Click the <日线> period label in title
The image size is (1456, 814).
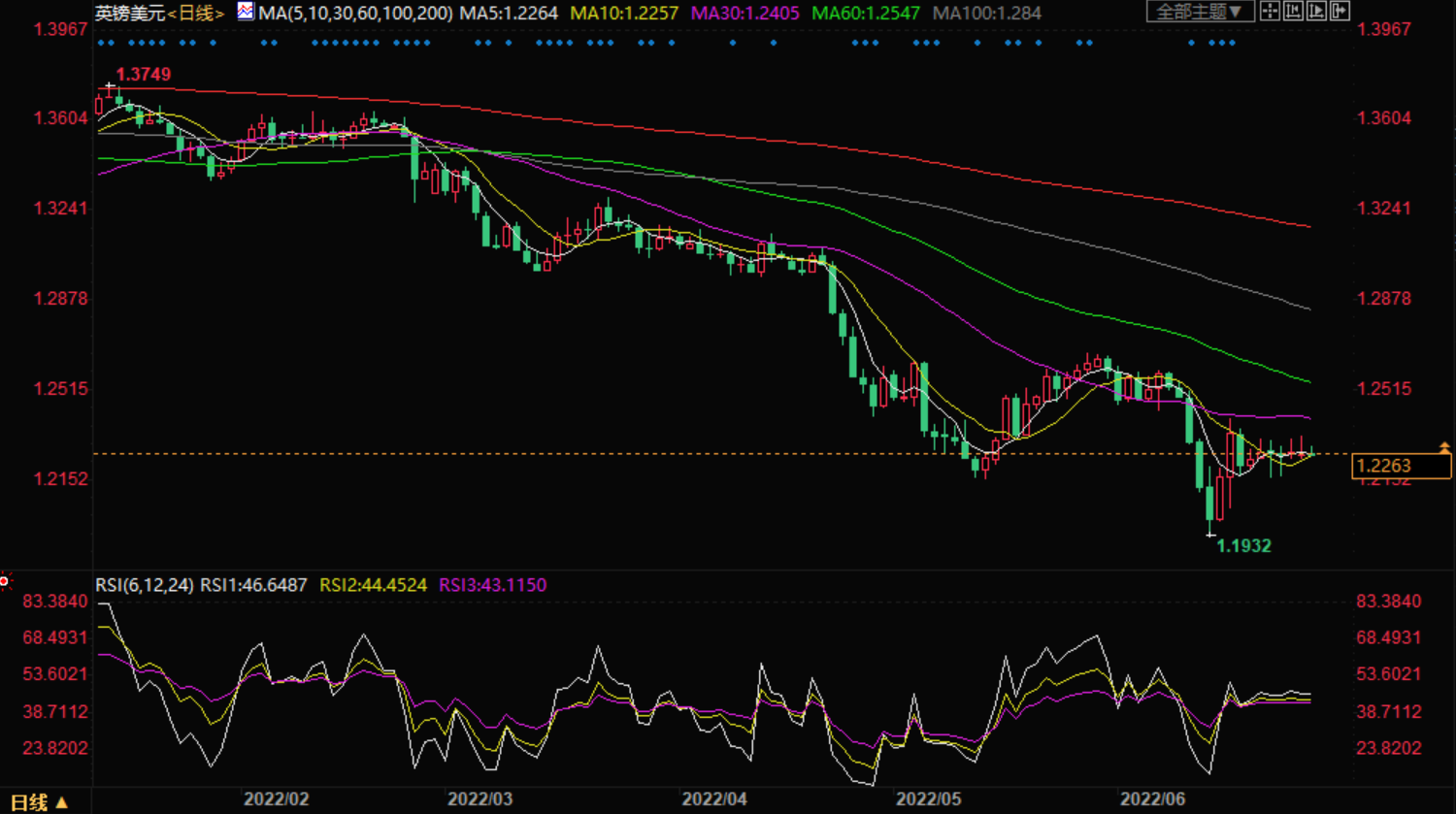pyautogui.click(x=196, y=13)
